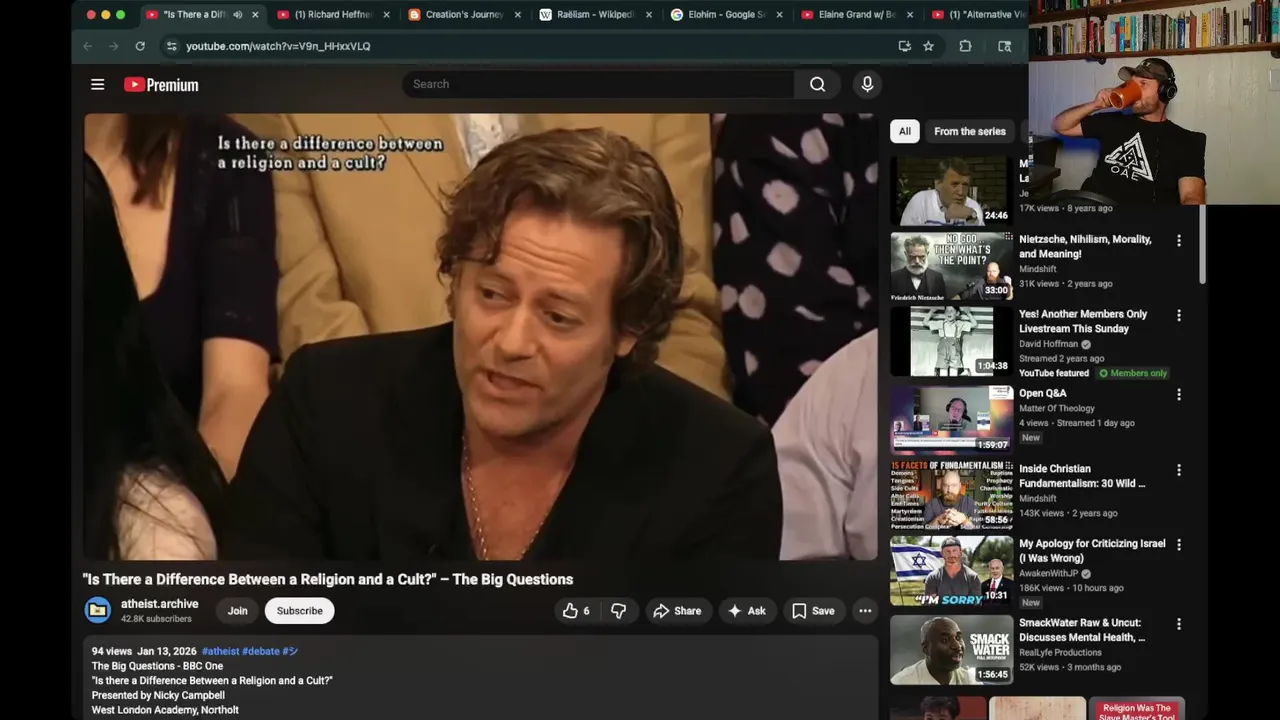
Task: Open the I'm Sorry 10:31 thumbnail
Action: point(952,570)
